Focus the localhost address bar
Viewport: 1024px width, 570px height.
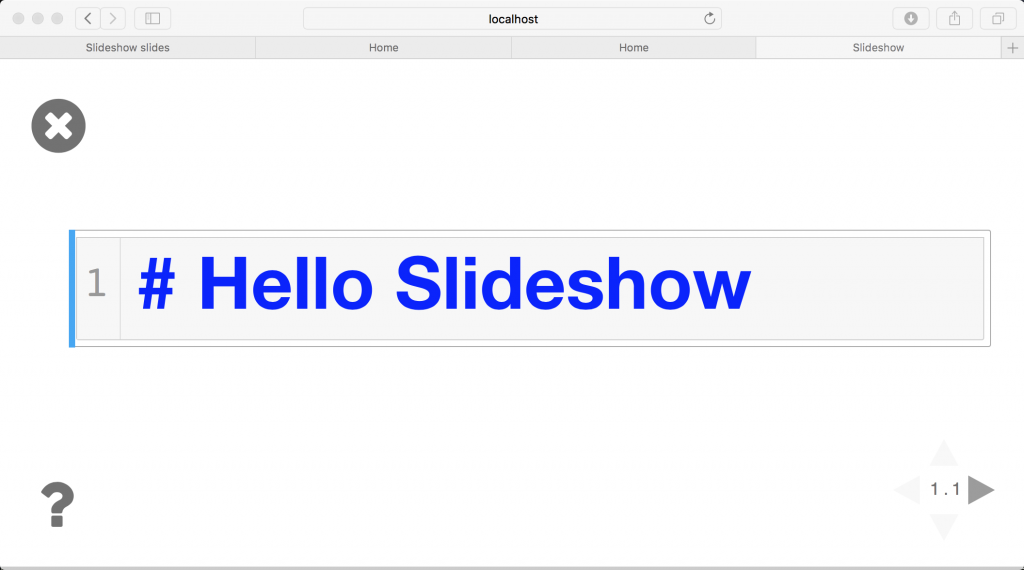tap(512, 19)
